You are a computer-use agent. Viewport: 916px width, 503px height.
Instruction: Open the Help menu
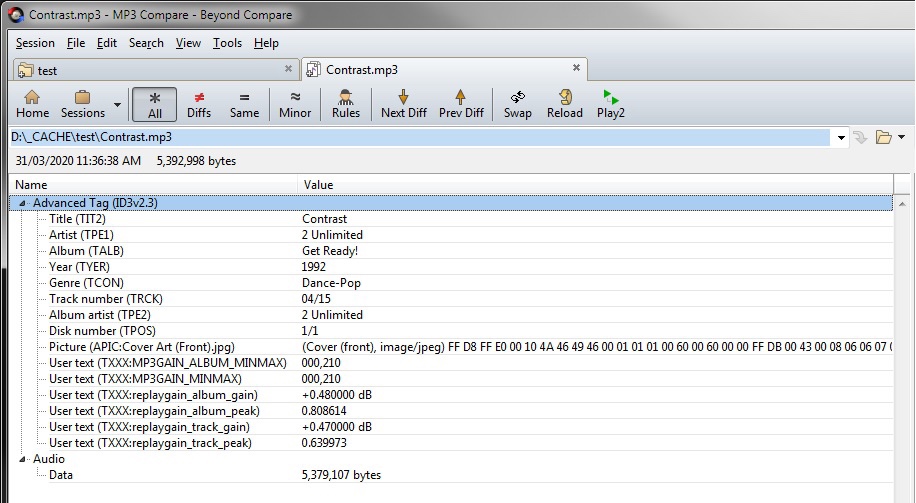tap(266, 43)
